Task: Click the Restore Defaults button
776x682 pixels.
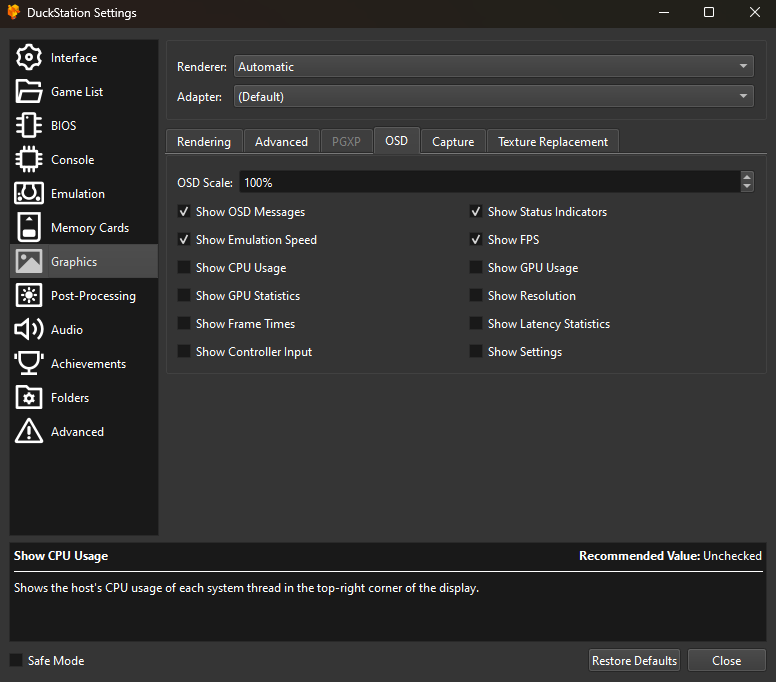Action: coord(634,660)
